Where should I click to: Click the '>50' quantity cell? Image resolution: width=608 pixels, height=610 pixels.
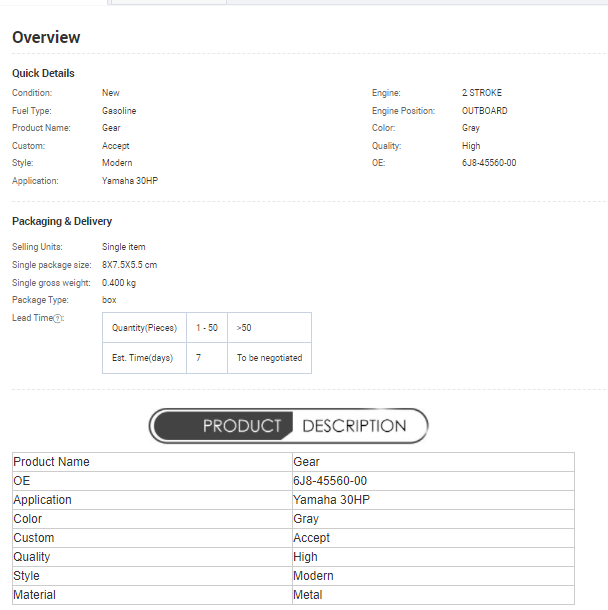(x=244, y=328)
